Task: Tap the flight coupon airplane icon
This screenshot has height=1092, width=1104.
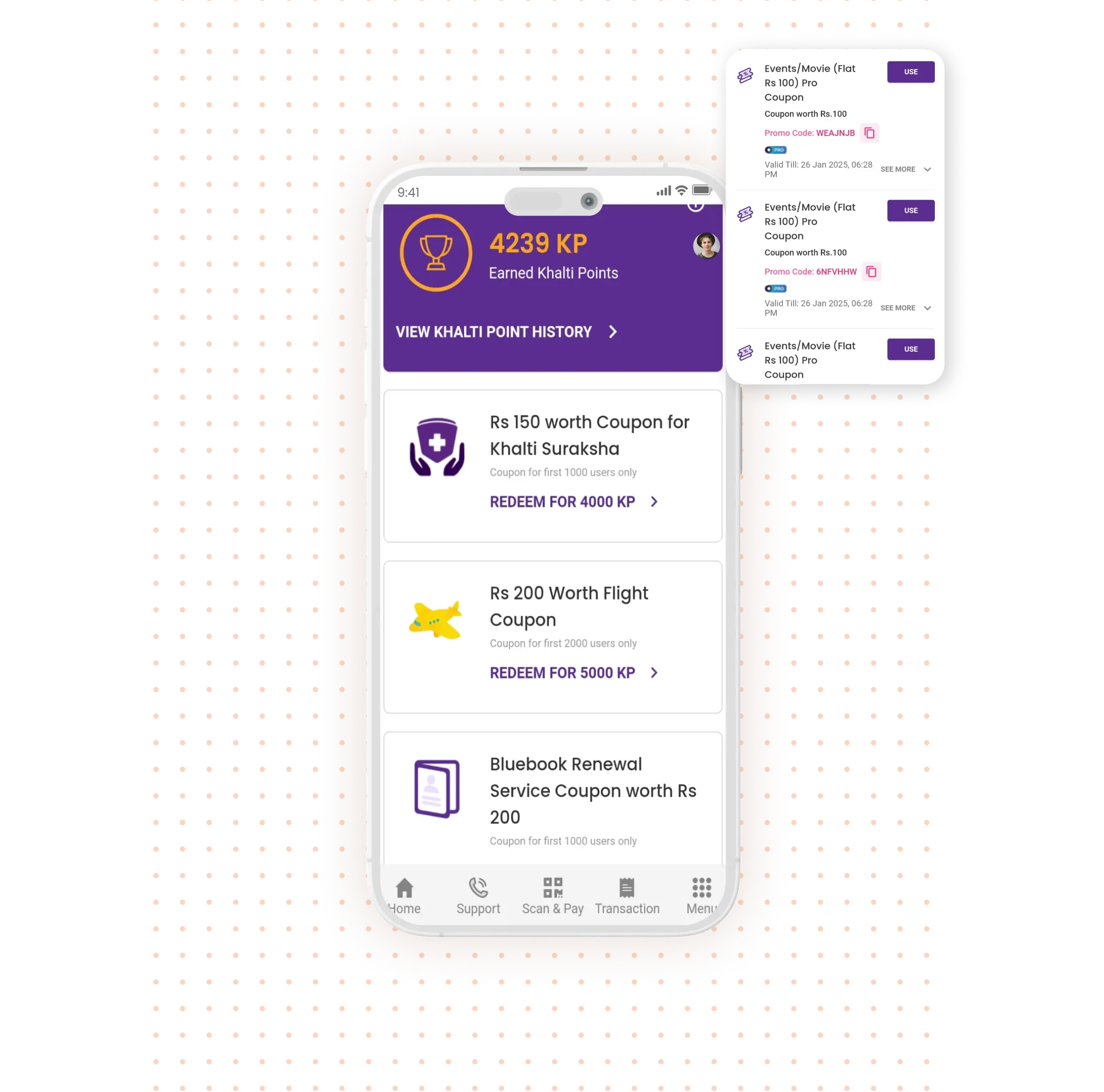Action: coord(436,617)
